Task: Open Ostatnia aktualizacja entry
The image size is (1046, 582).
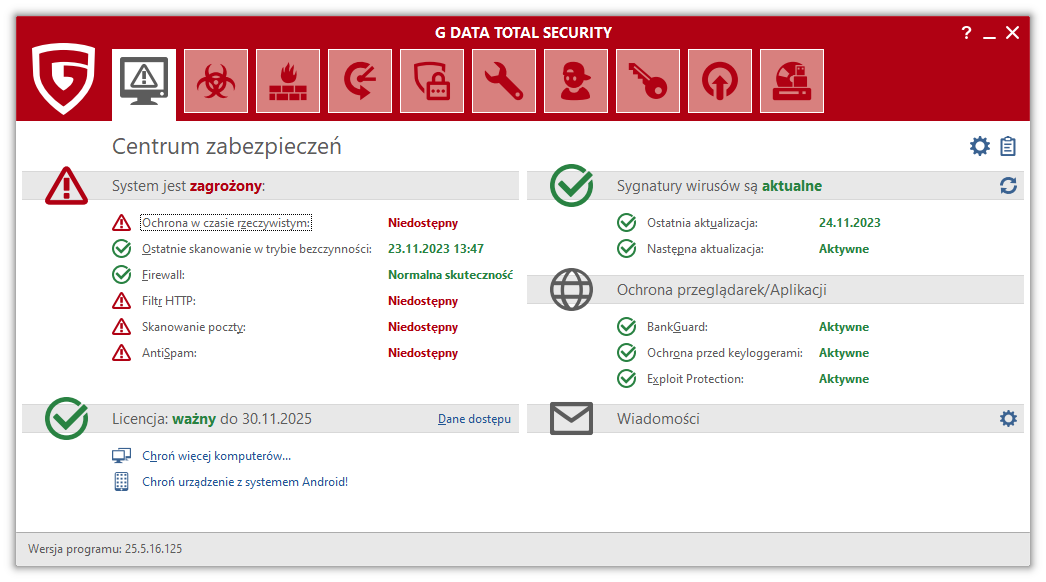Action: [x=702, y=223]
